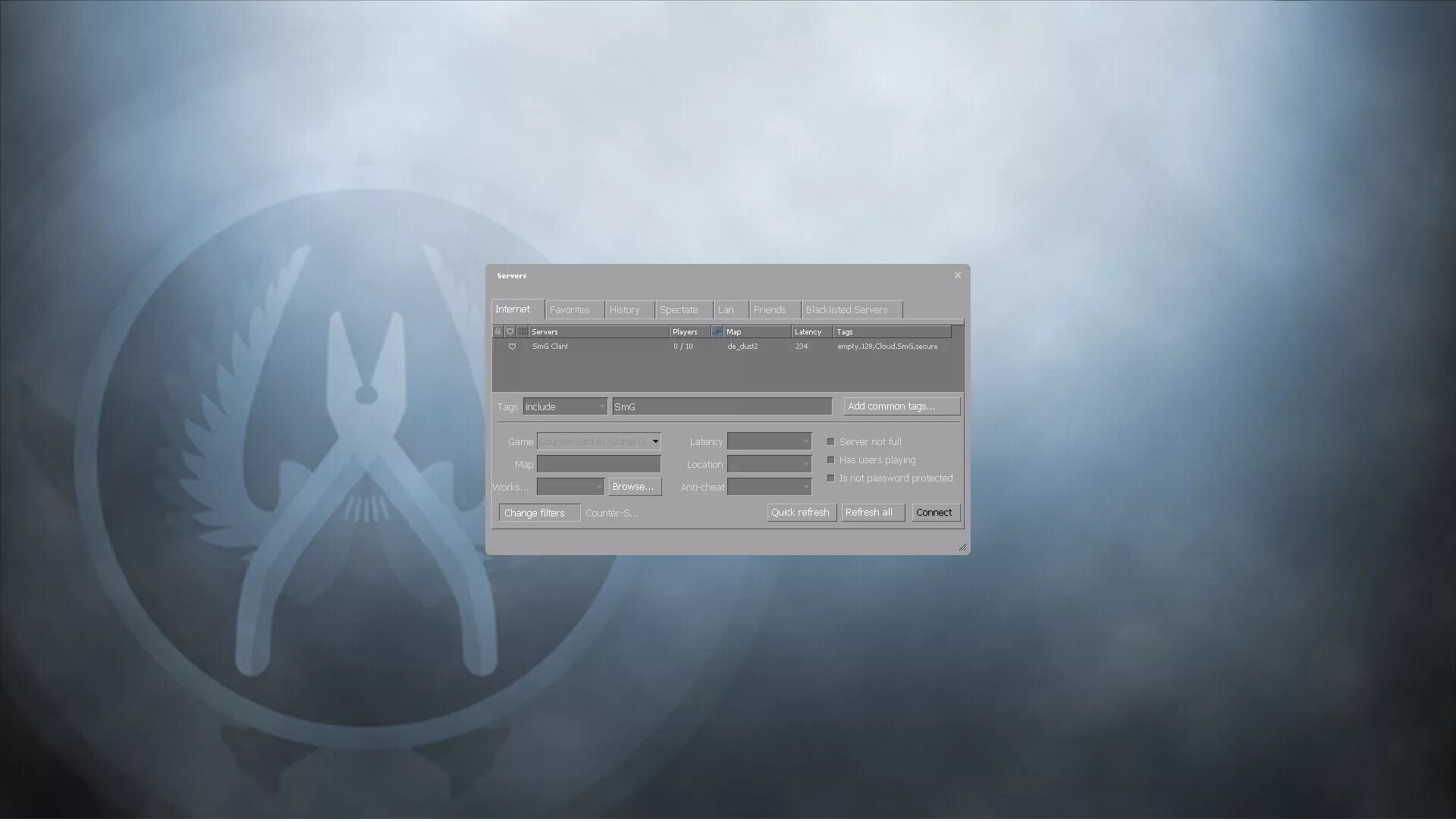Click the bots icon column header
Image resolution: width=1456 pixels, height=822 pixels.
pyautogui.click(x=717, y=332)
